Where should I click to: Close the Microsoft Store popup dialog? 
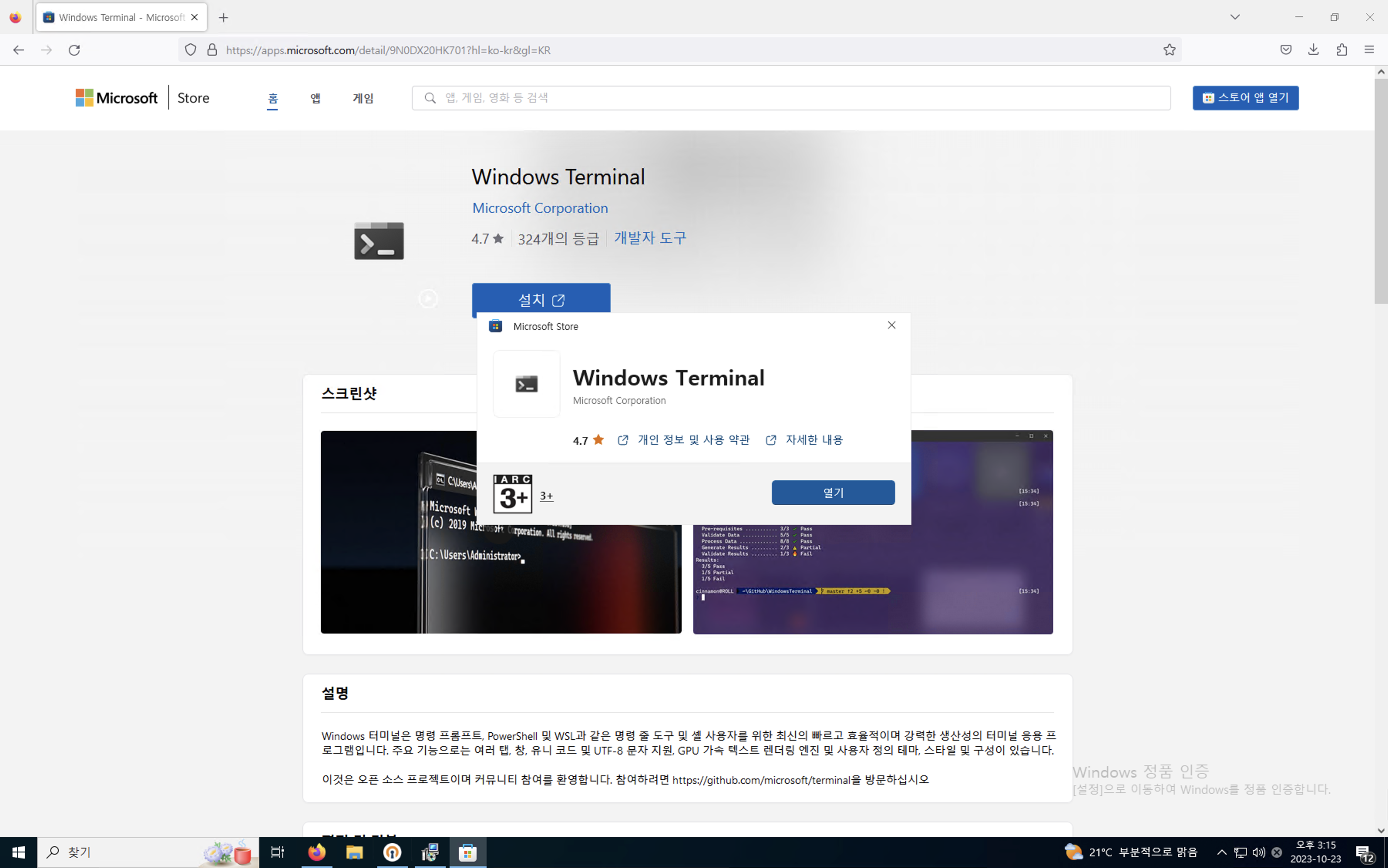point(891,325)
